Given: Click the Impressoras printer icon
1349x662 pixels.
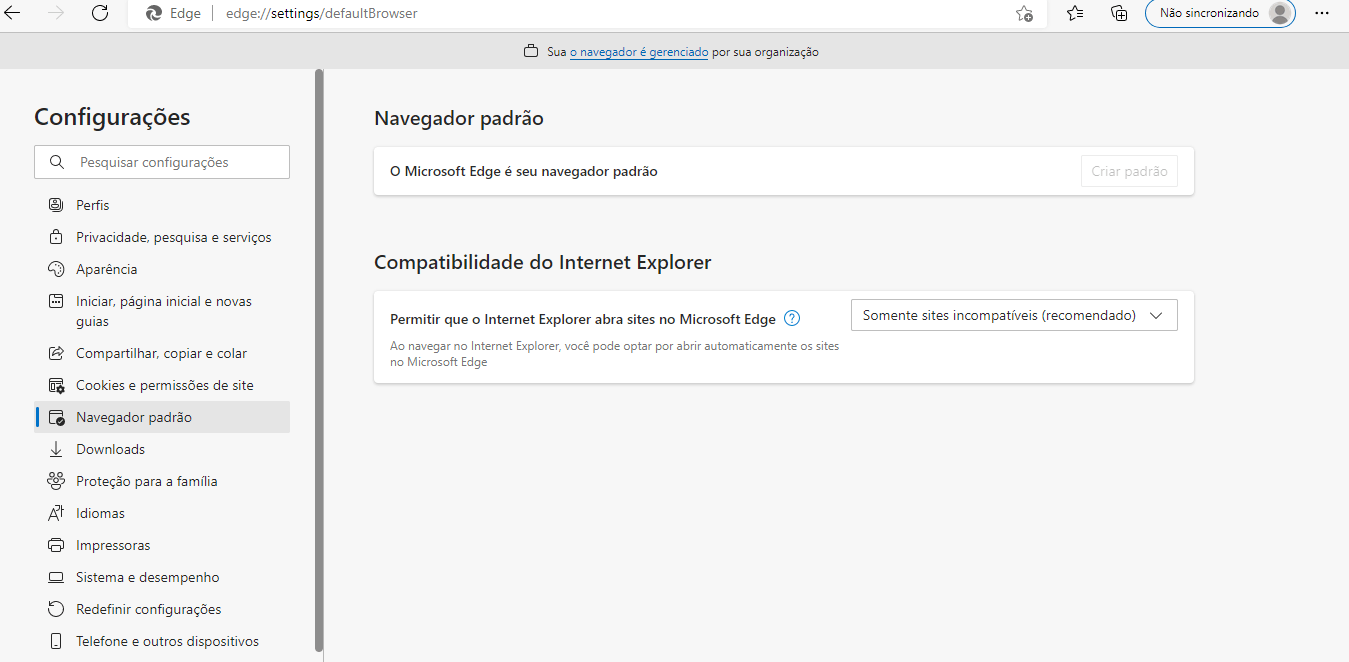Looking at the screenshot, I should pyautogui.click(x=56, y=545).
